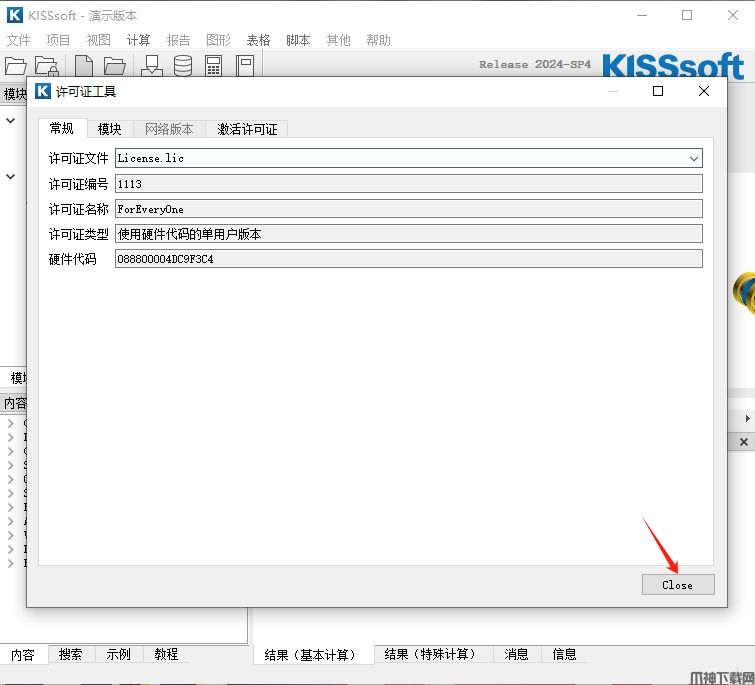This screenshot has width=755, height=685.
Task: Open project folder icon in main toolbar
Action: coord(15,65)
